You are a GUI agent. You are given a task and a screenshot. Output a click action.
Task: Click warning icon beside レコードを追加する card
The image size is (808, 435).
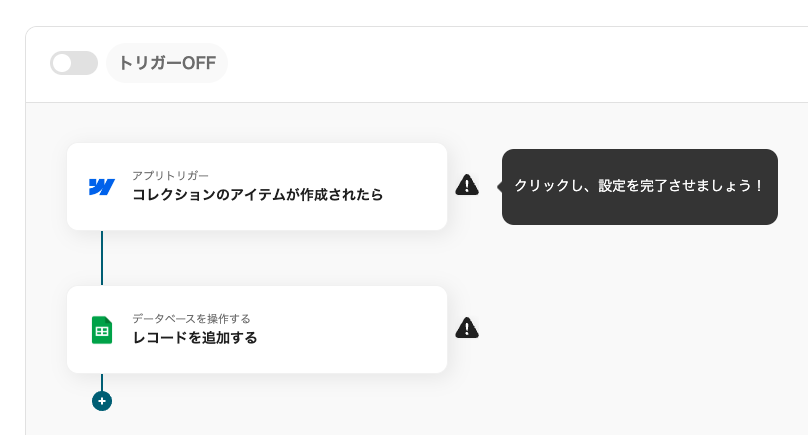pos(467,328)
